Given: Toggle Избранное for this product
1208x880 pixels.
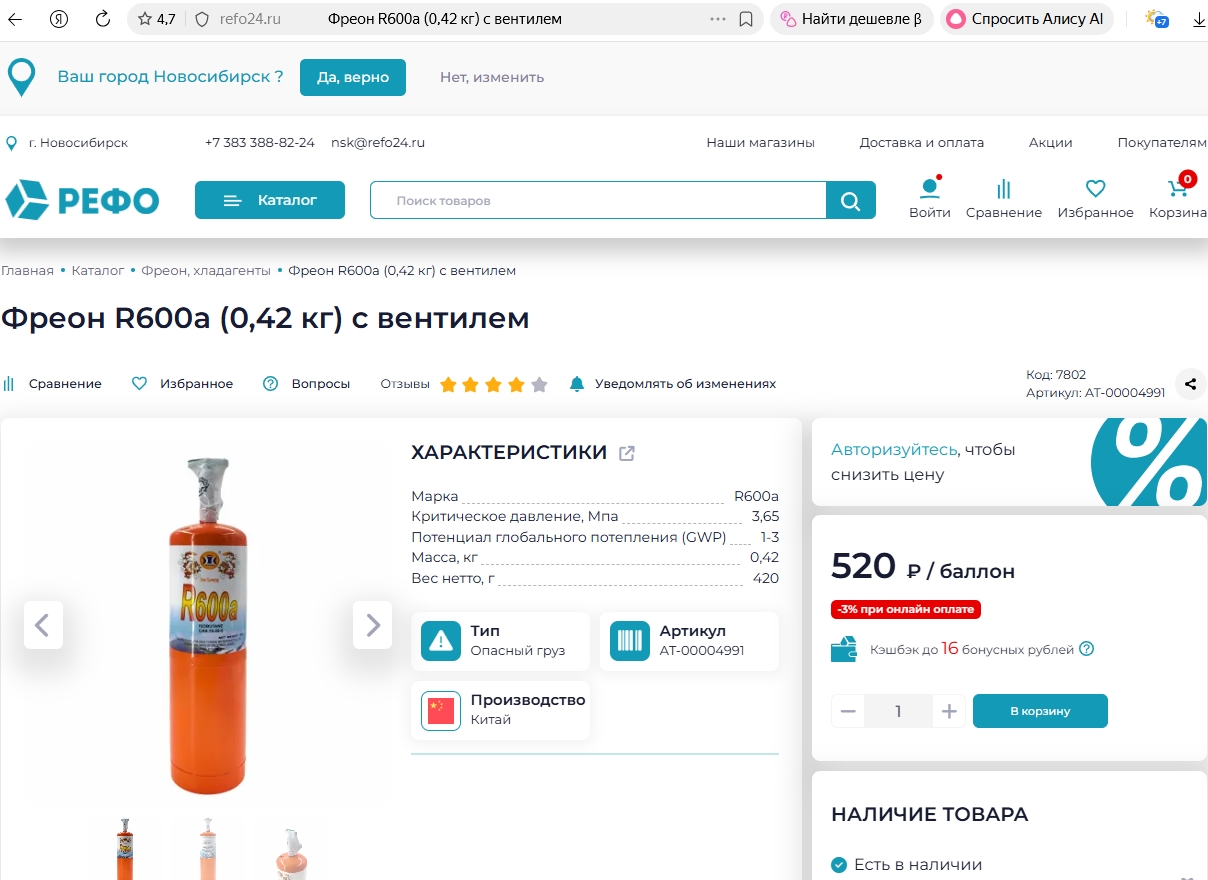Looking at the screenshot, I should (x=182, y=384).
